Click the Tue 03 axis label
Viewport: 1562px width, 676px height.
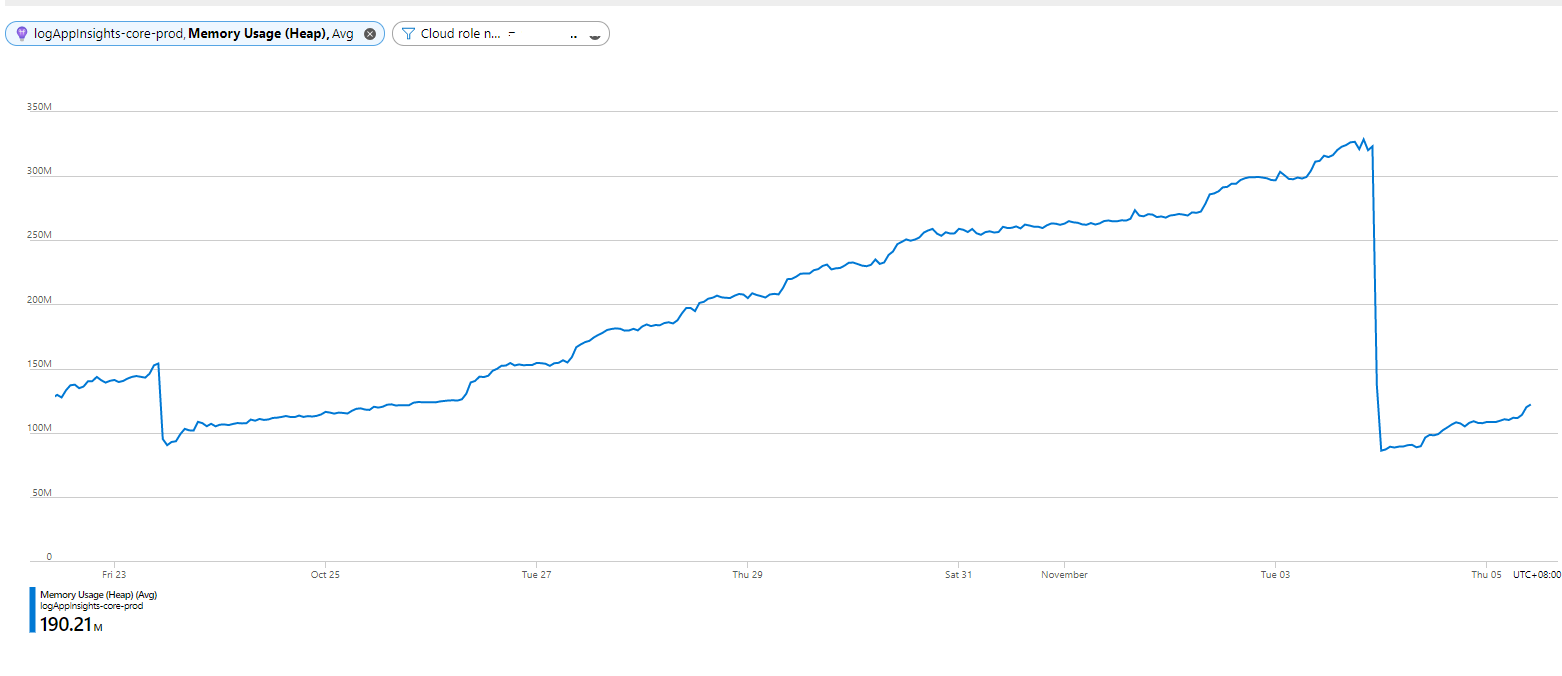tap(1275, 574)
